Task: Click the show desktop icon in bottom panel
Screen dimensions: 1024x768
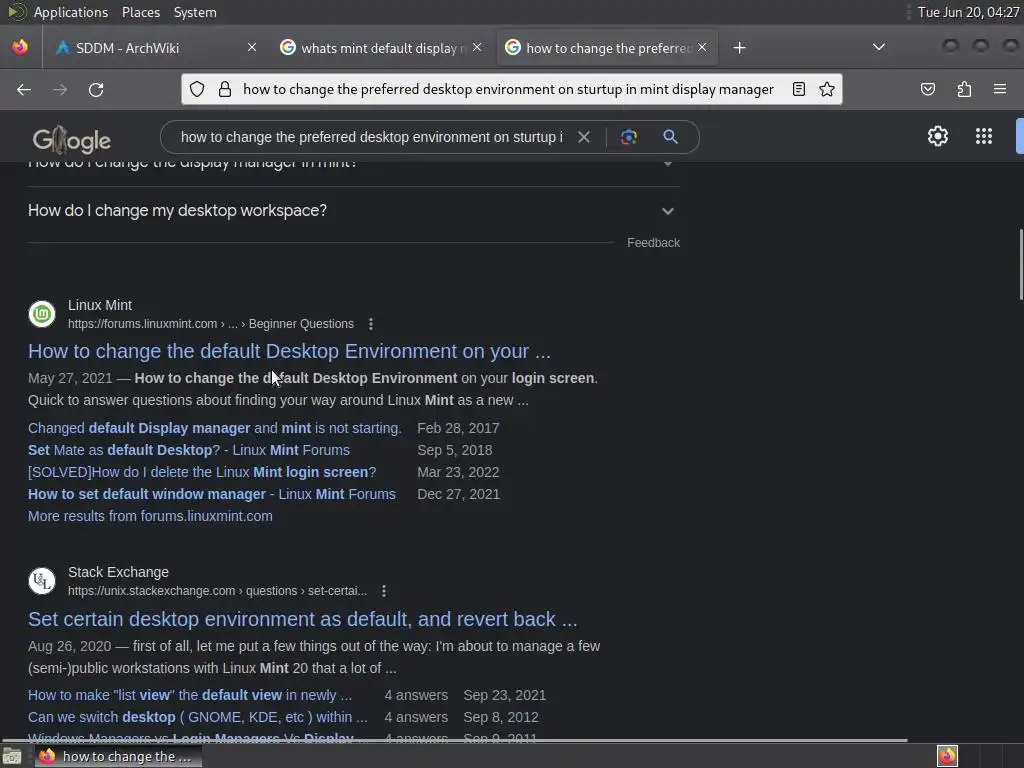Action: pos(12,757)
